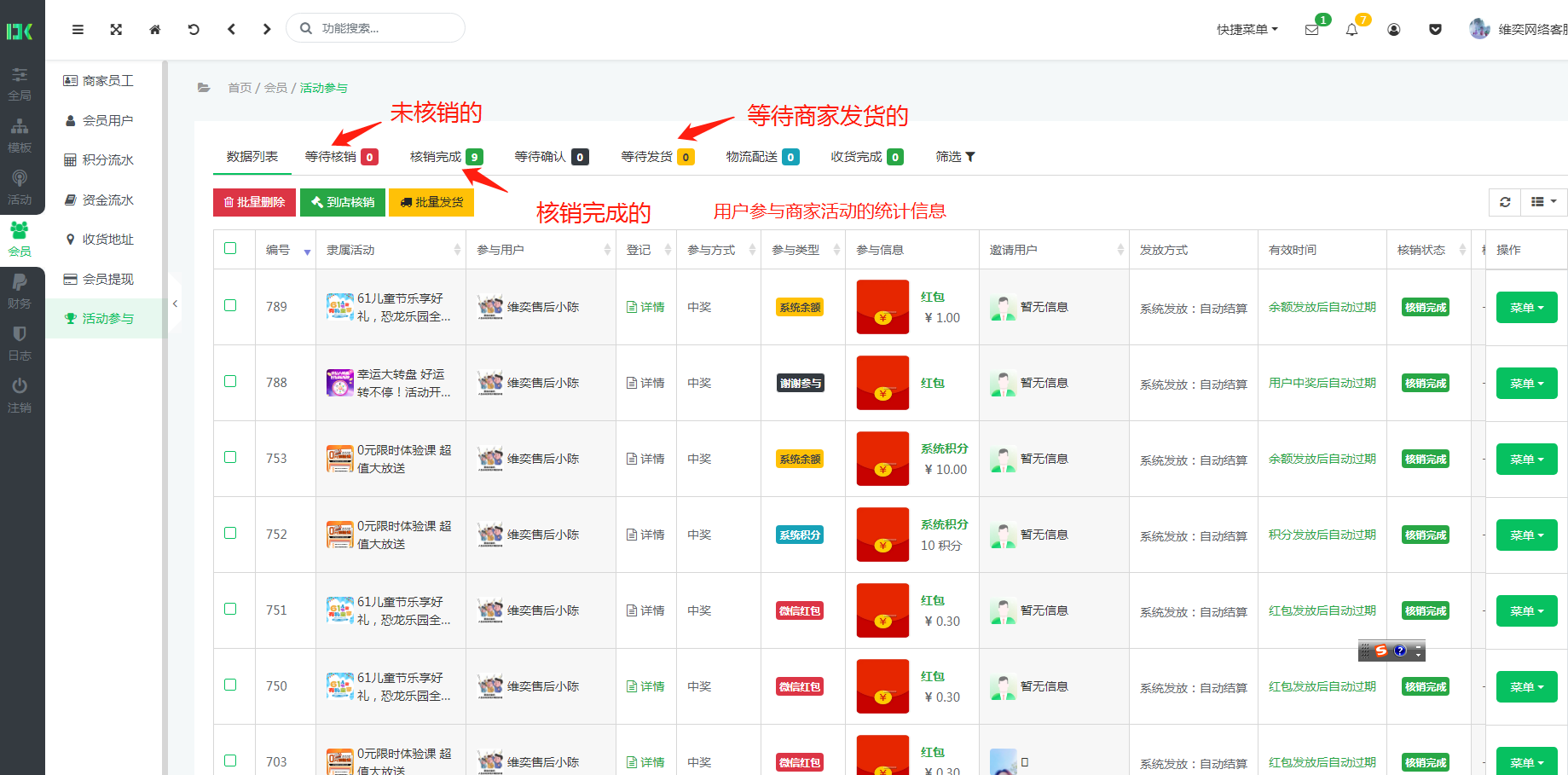Viewport: 1568px width, 775px height.
Task: Switch to 等待确认 tab
Action: (x=551, y=157)
